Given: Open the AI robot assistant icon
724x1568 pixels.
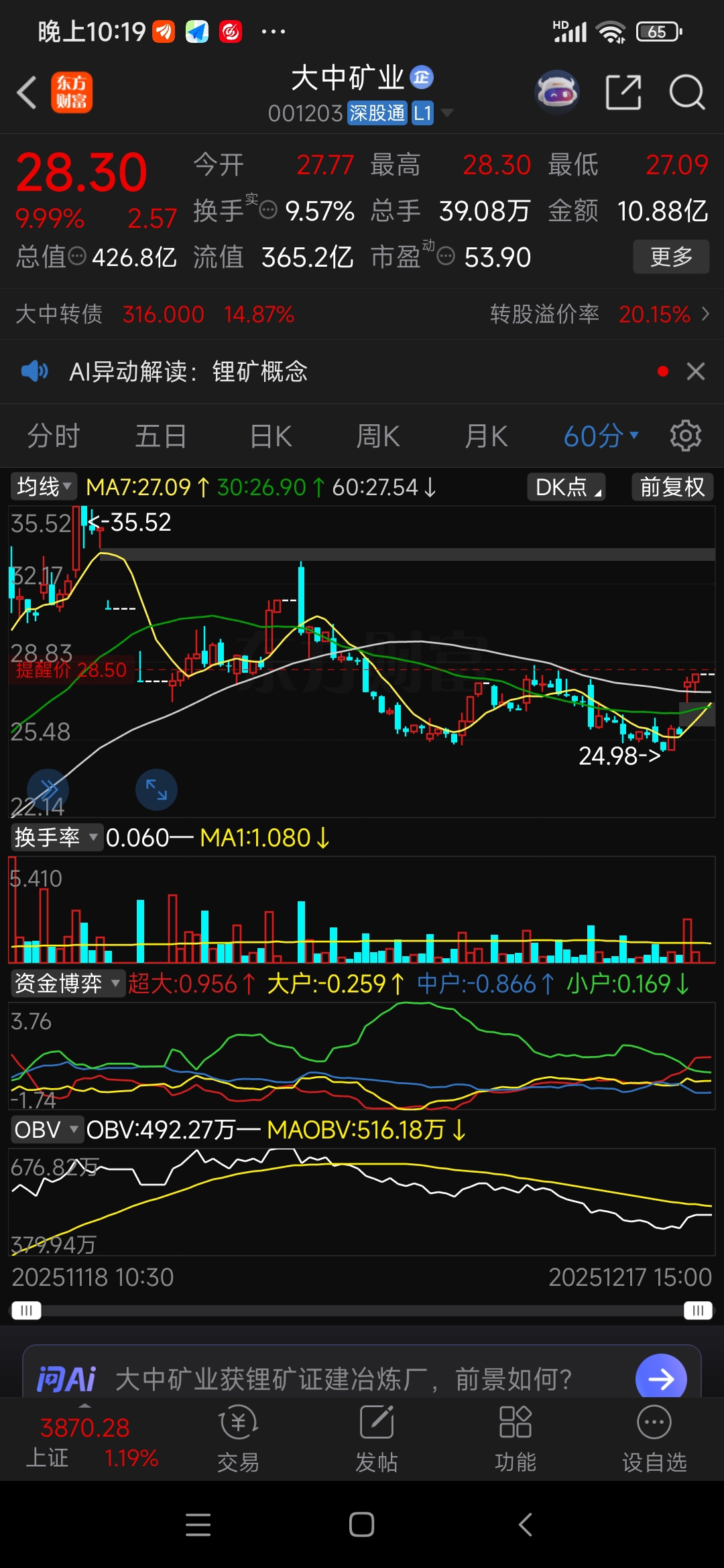Looking at the screenshot, I should coord(557,92).
